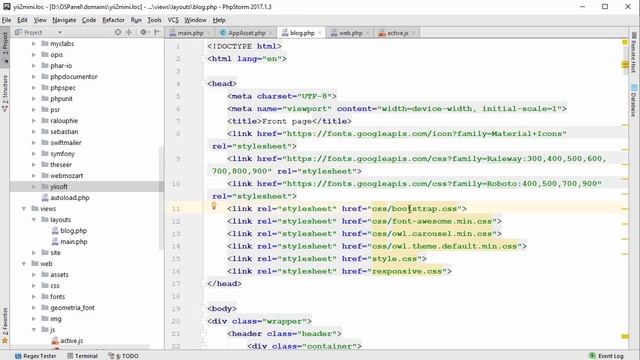Open the Structure side tool window
The height and width of the screenshot is (360, 640).
[x=5, y=93]
